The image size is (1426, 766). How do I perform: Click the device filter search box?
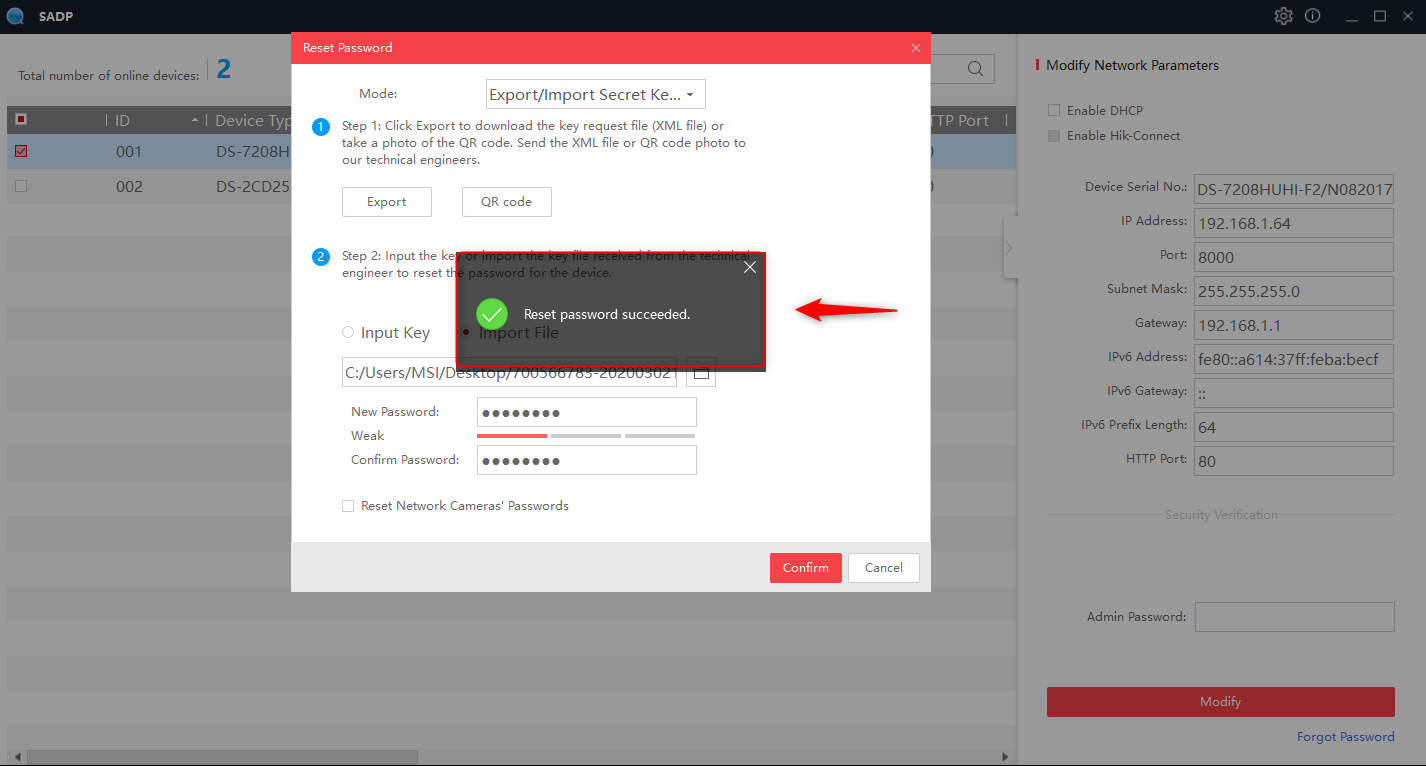coord(962,69)
